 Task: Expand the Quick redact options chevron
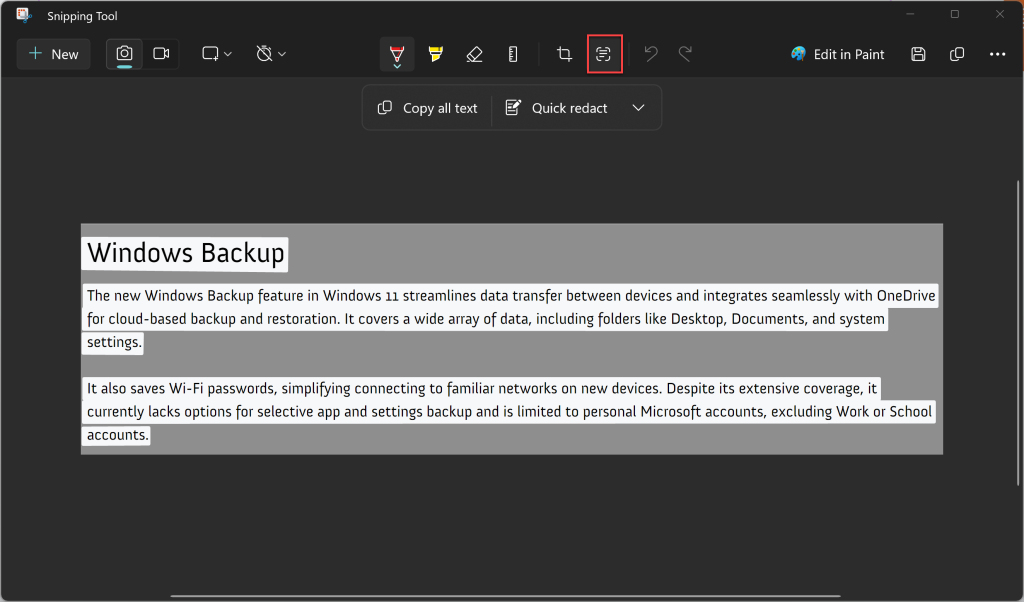pos(638,108)
